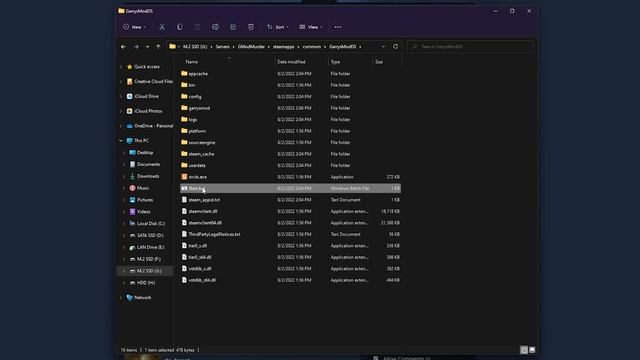Open the Sort options dropdown

click(x=278, y=27)
